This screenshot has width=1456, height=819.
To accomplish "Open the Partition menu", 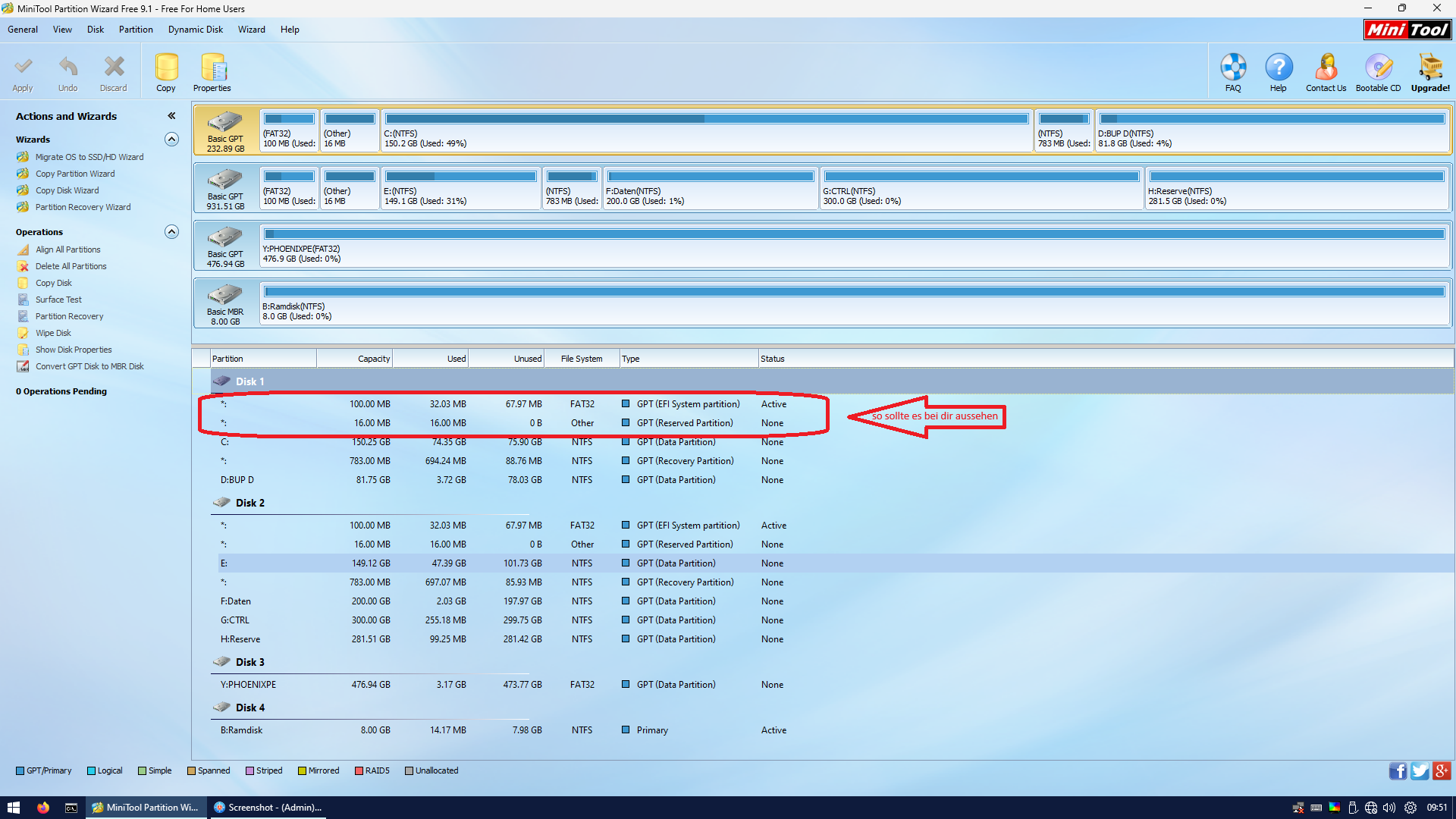I will tap(136, 30).
